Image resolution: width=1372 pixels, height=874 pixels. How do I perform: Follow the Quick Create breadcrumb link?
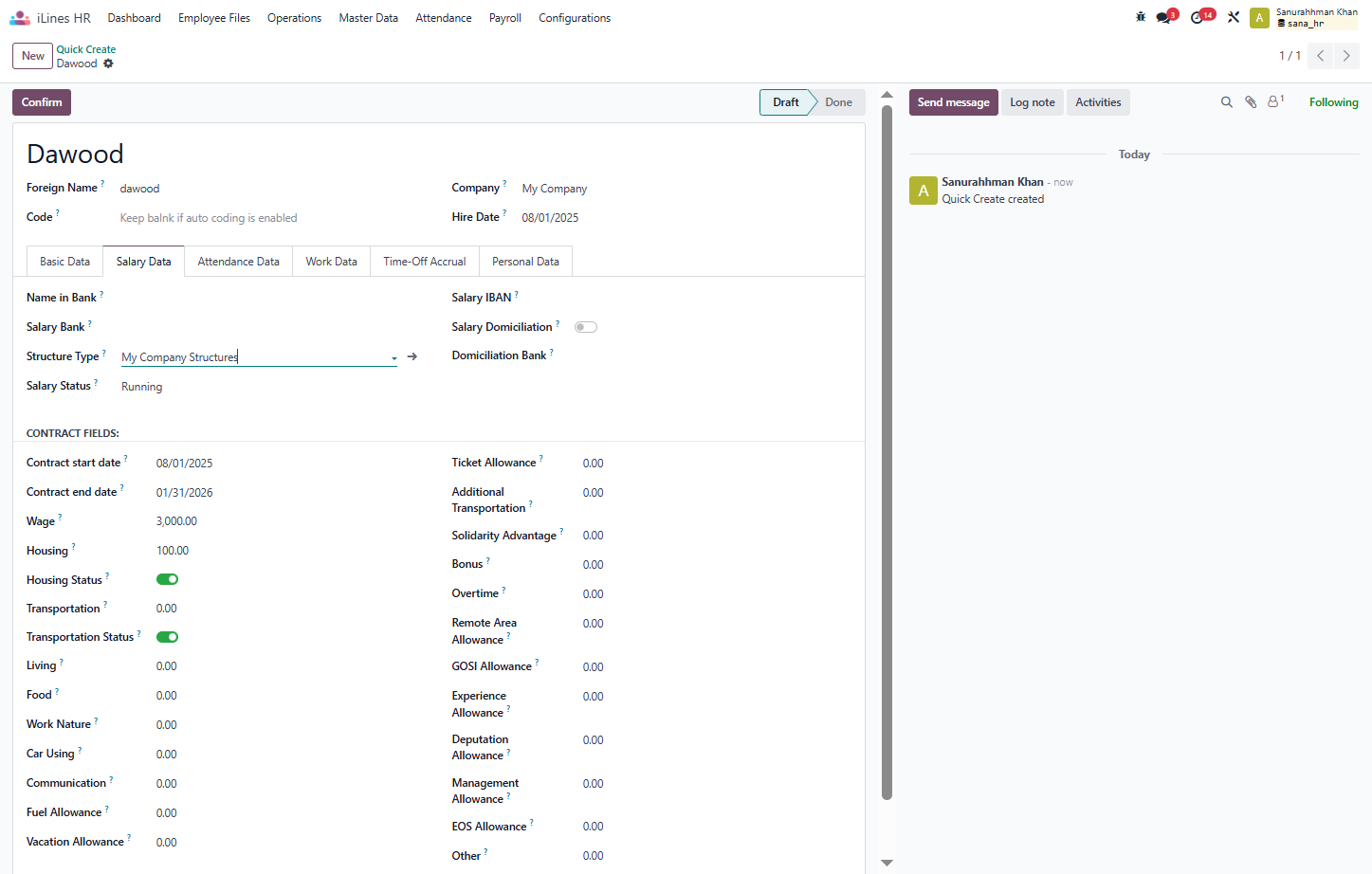pos(86,49)
